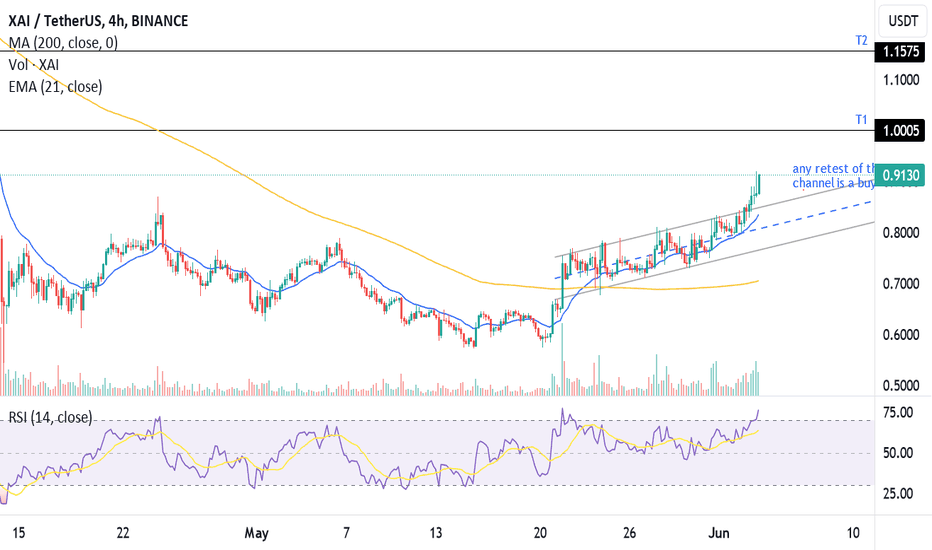932x550 pixels.
Task: Click the 75.00 level on RSI scale
Action: coord(898,413)
